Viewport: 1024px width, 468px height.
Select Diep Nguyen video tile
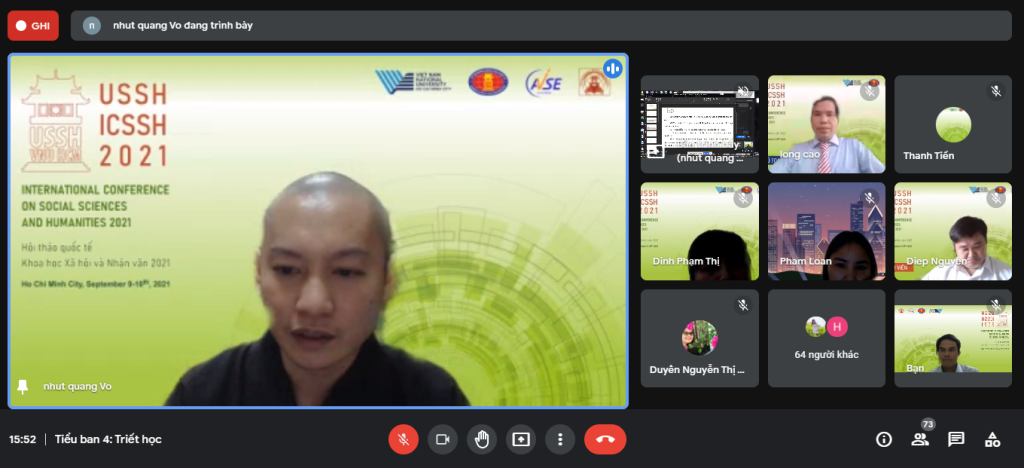tap(953, 231)
